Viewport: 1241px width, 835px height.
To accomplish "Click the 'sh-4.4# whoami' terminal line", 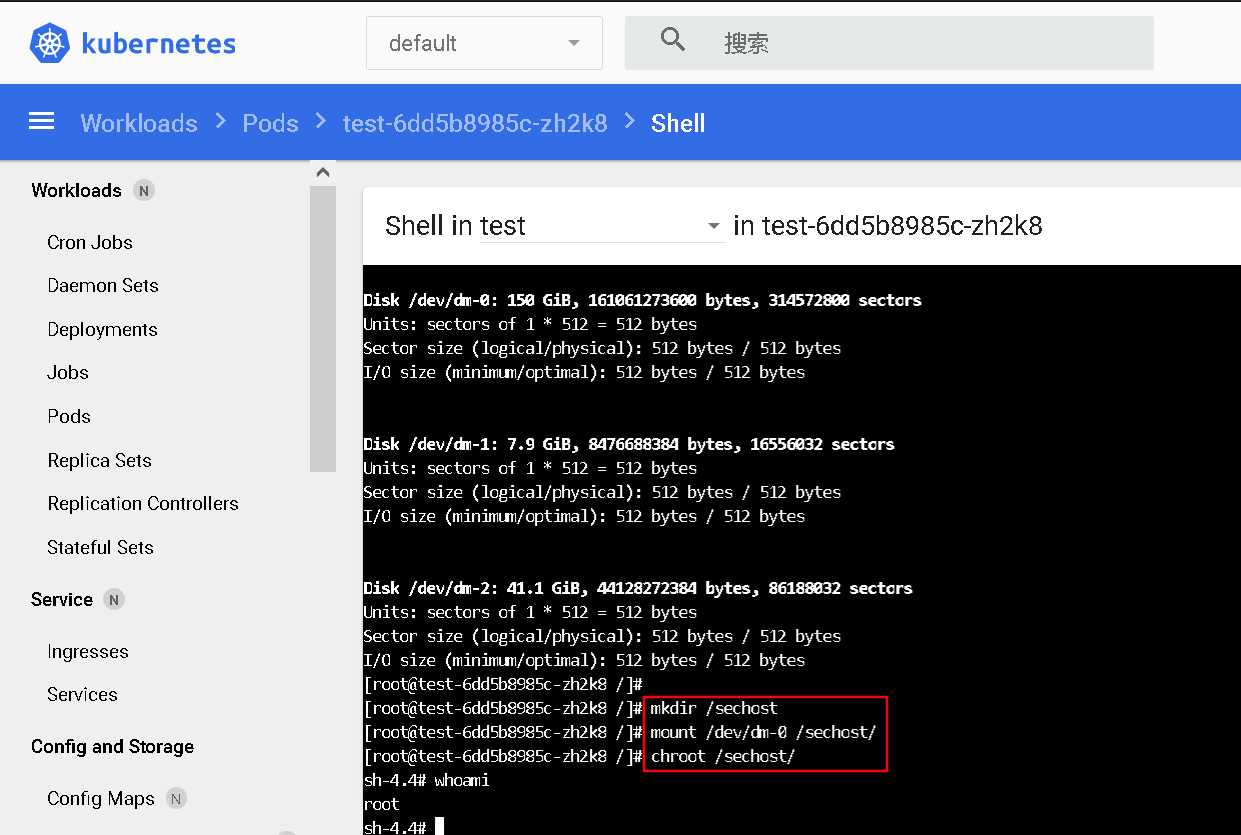I will (426, 780).
